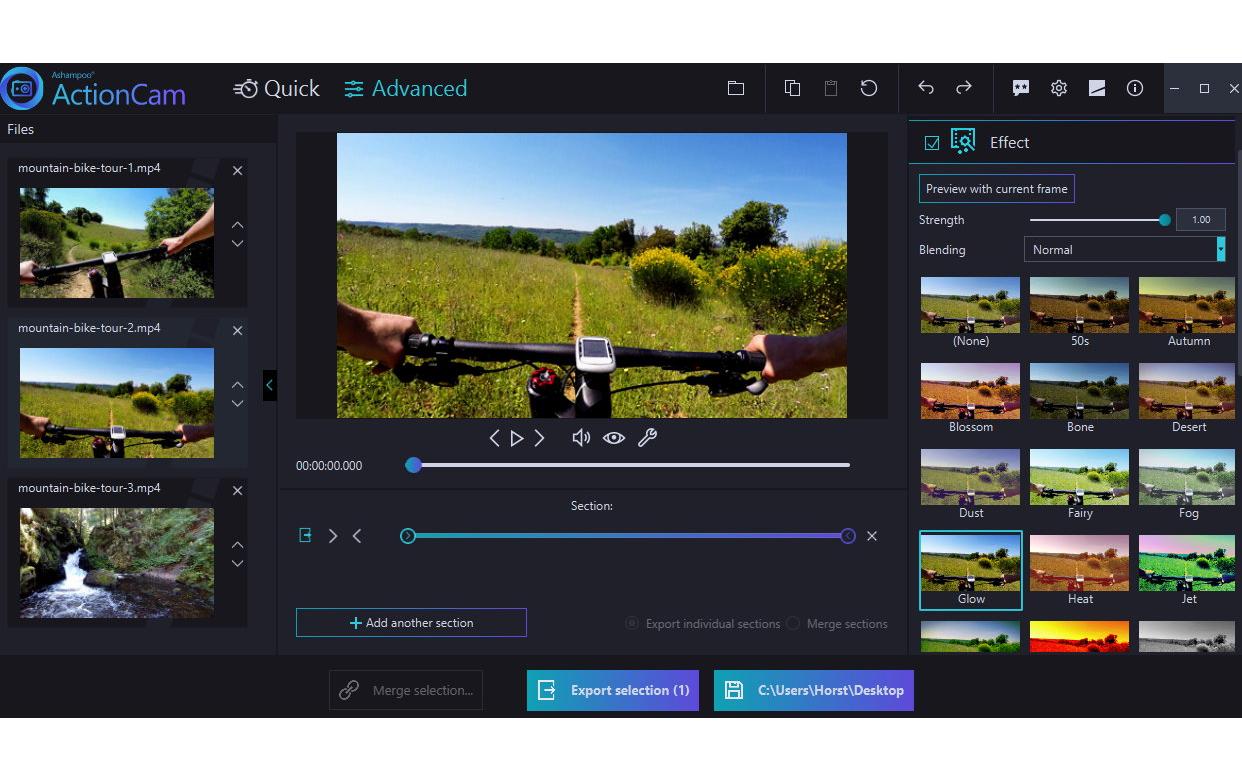Switch to the Quick mode tab
1242x781 pixels.
[277, 89]
